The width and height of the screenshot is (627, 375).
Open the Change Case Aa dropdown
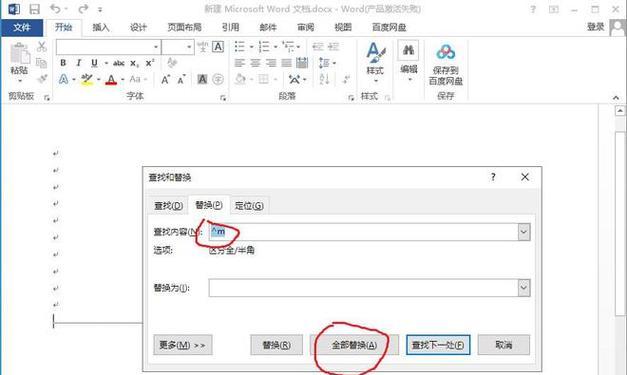pos(138,79)
